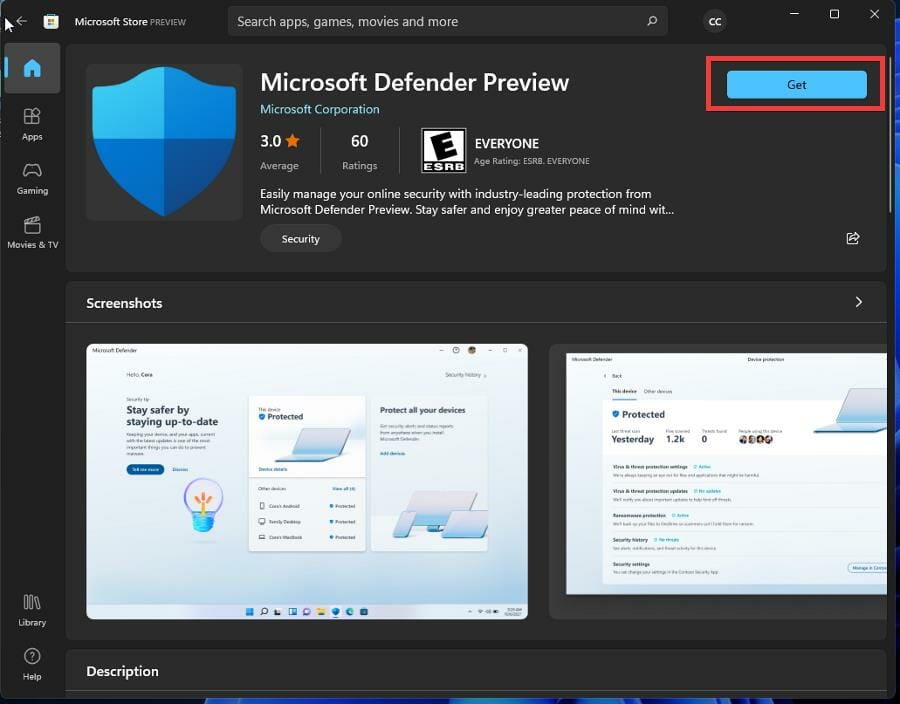Image resolution: width=900 pixels, height=704 pixels.
Task: Click the search magnifier icon
Action: (x=652, y=21)
